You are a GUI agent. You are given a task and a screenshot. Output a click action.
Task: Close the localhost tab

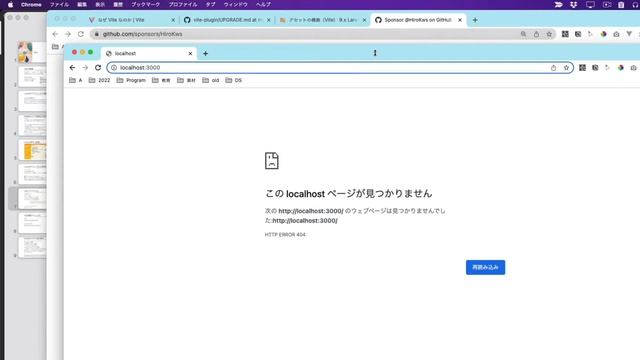click(190, 53)
